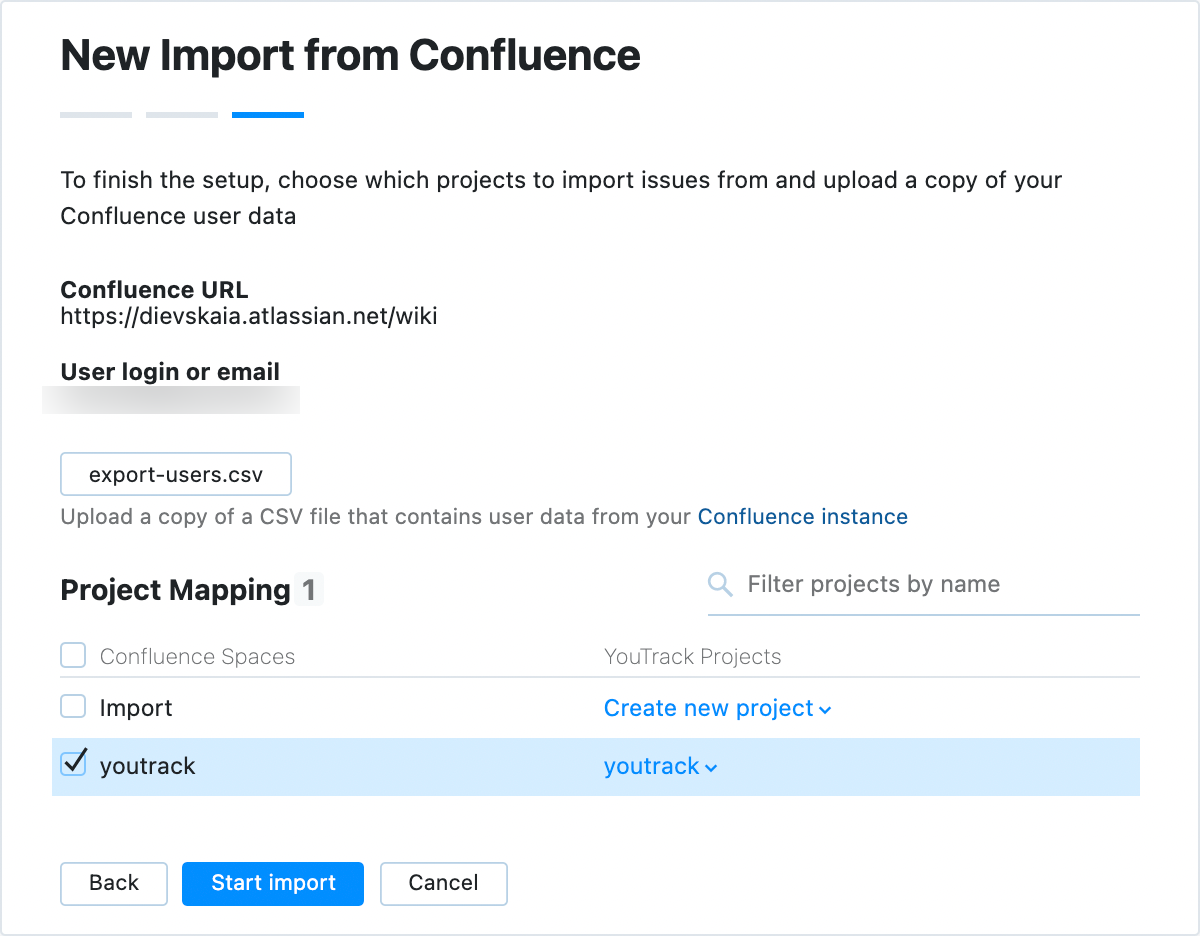The image size is (1200, 936).
Task: Click the "Confluence Spaces" column header
Action: (197, 657)
